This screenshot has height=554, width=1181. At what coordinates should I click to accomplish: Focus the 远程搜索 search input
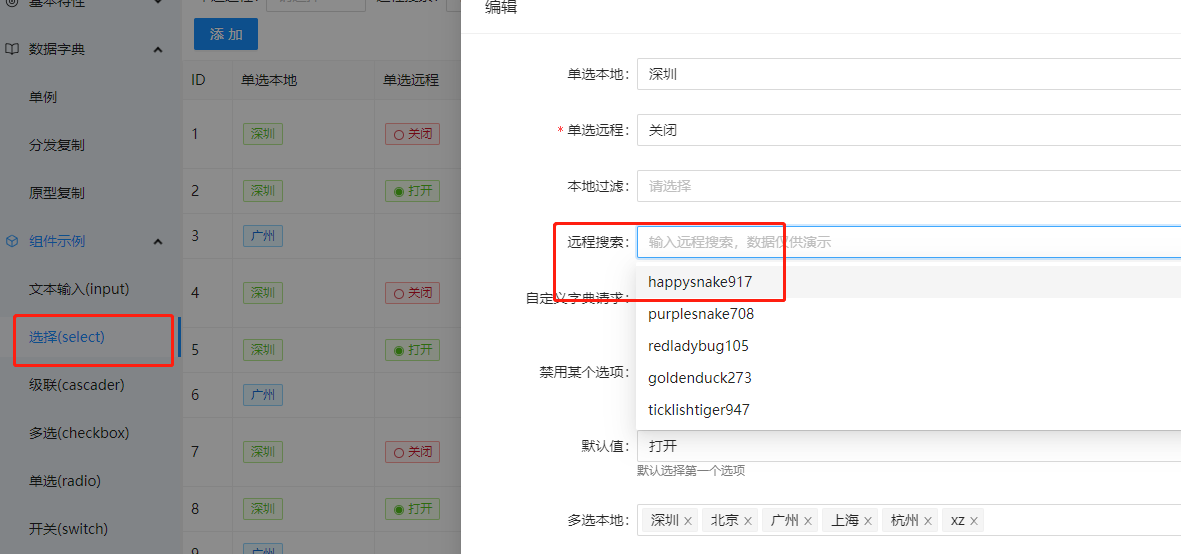click(908, 242)
